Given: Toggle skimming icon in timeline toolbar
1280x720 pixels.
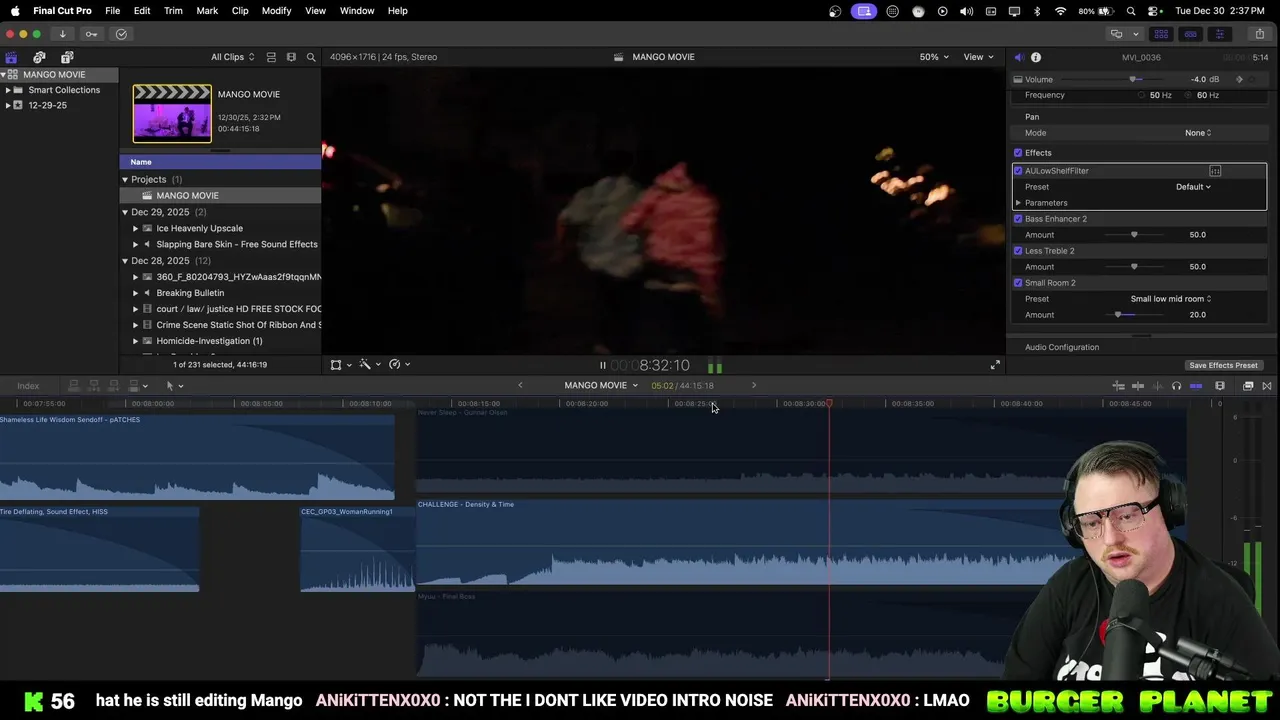Looking at the screenshot, I should (1138, 386).
